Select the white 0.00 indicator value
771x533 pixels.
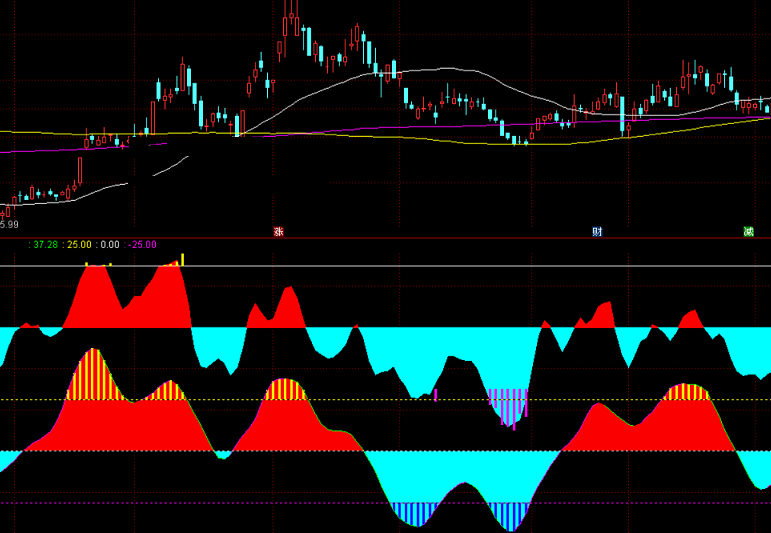pos(110,245)
